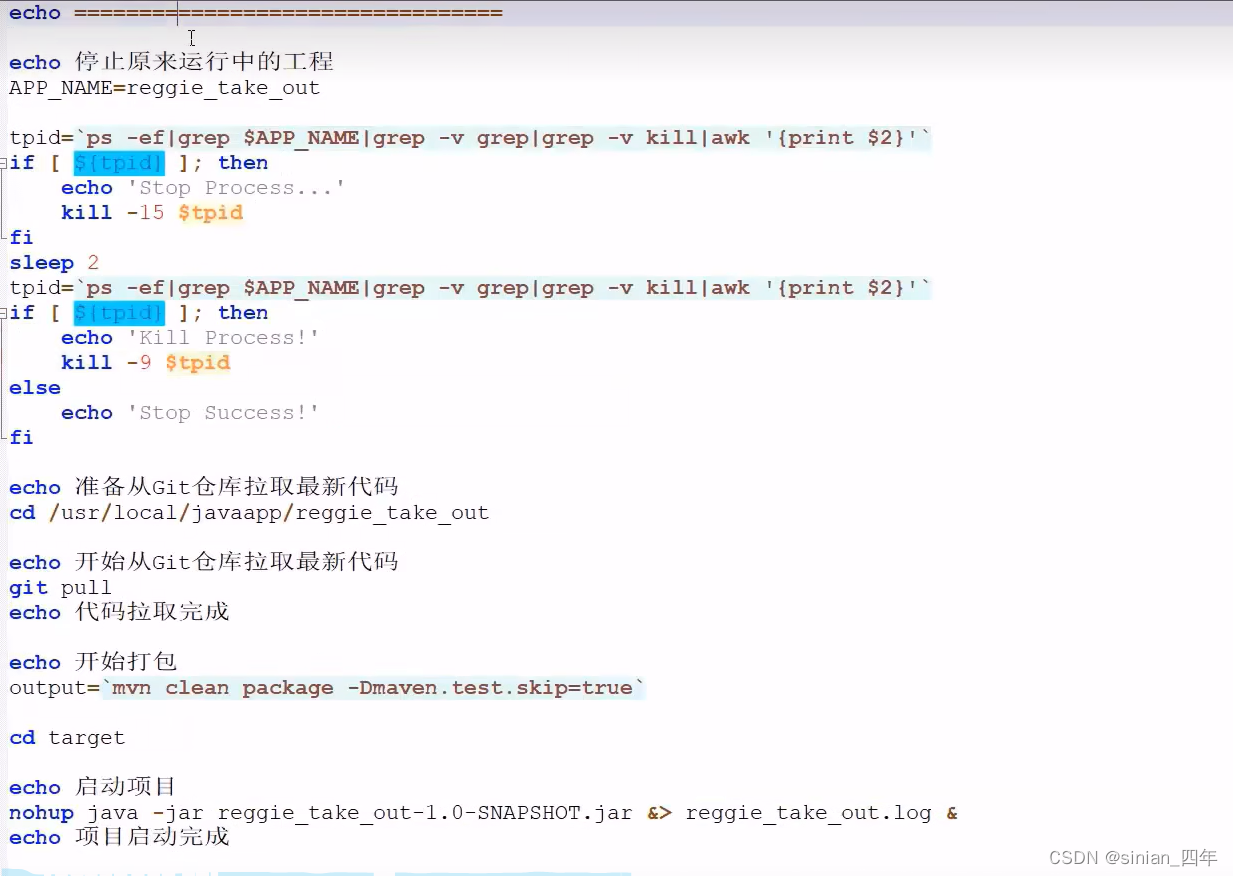Click the 'git pull' command
This screenshot has height=876, width=1233.
61,588
